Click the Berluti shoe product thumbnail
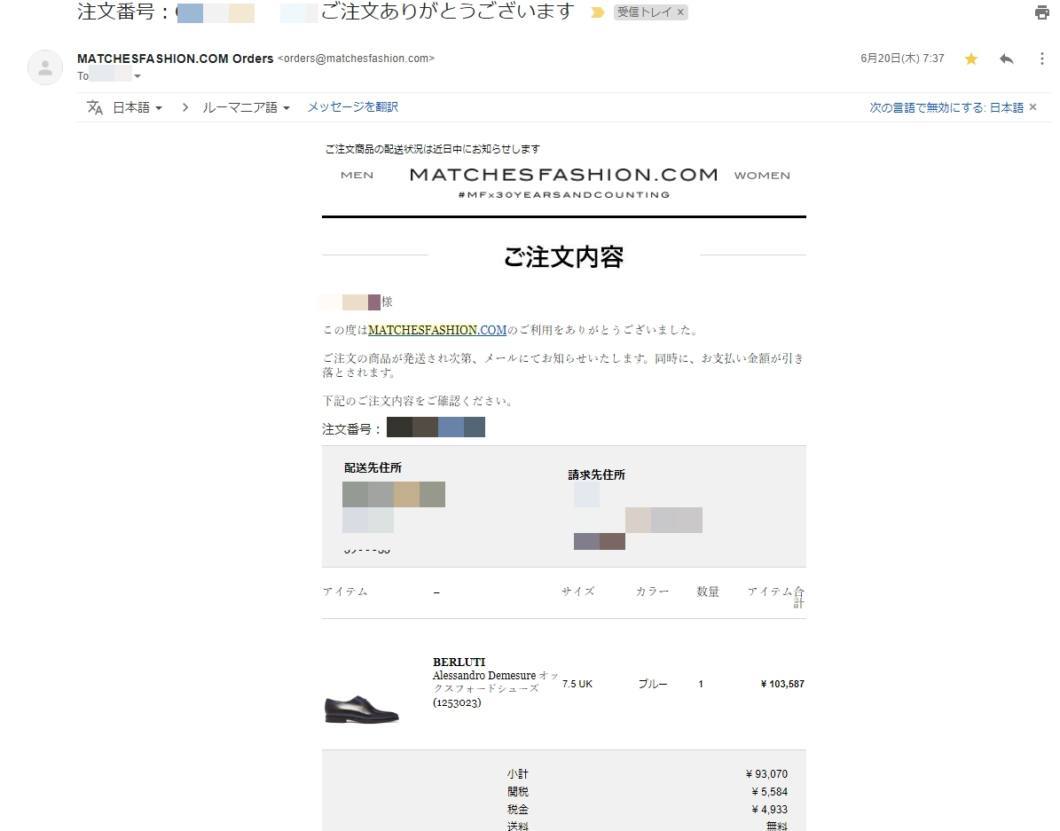Image resolution: width=1060 pixels, height=831 pixels. 362,708
